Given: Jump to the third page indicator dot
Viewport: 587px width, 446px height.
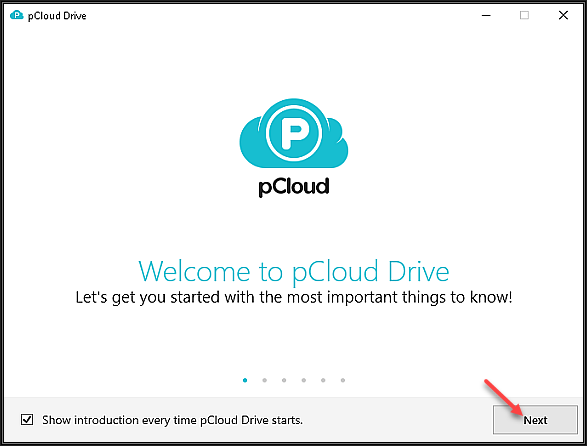Looking at the screenshot, I should [284, 380].
